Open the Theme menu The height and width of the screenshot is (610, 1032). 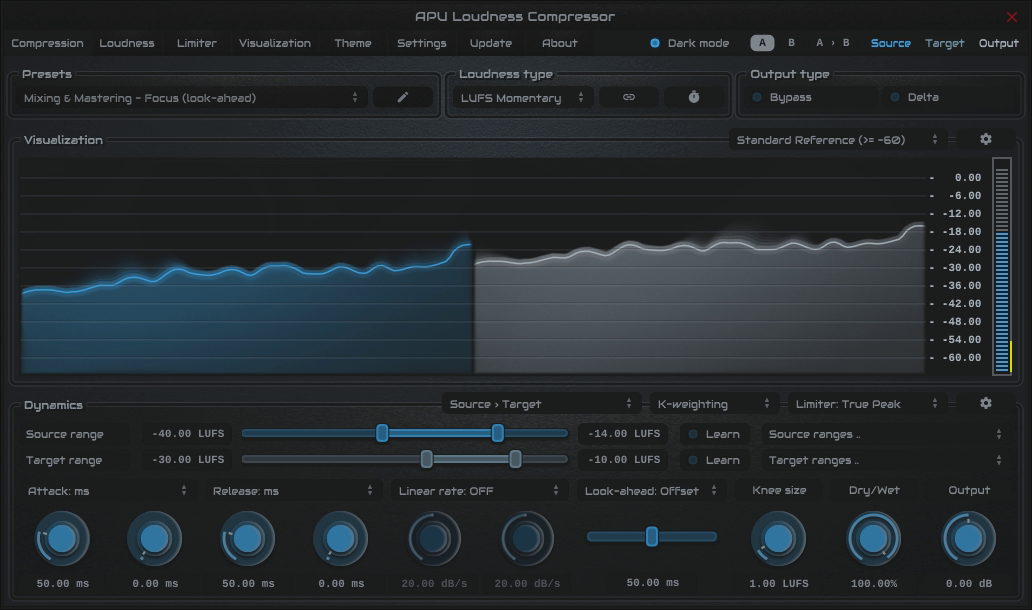352,44
